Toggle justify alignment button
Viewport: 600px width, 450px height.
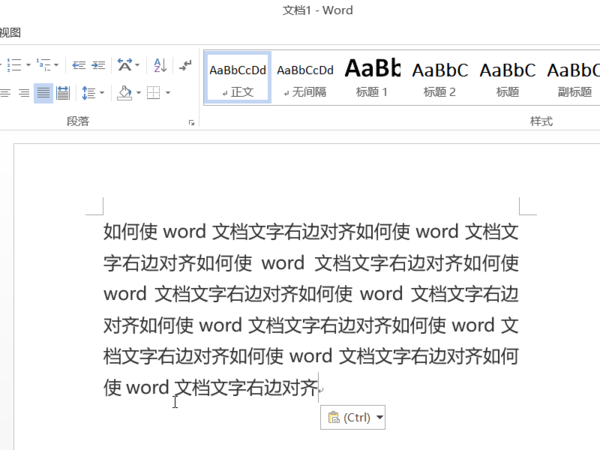(43, 93)
